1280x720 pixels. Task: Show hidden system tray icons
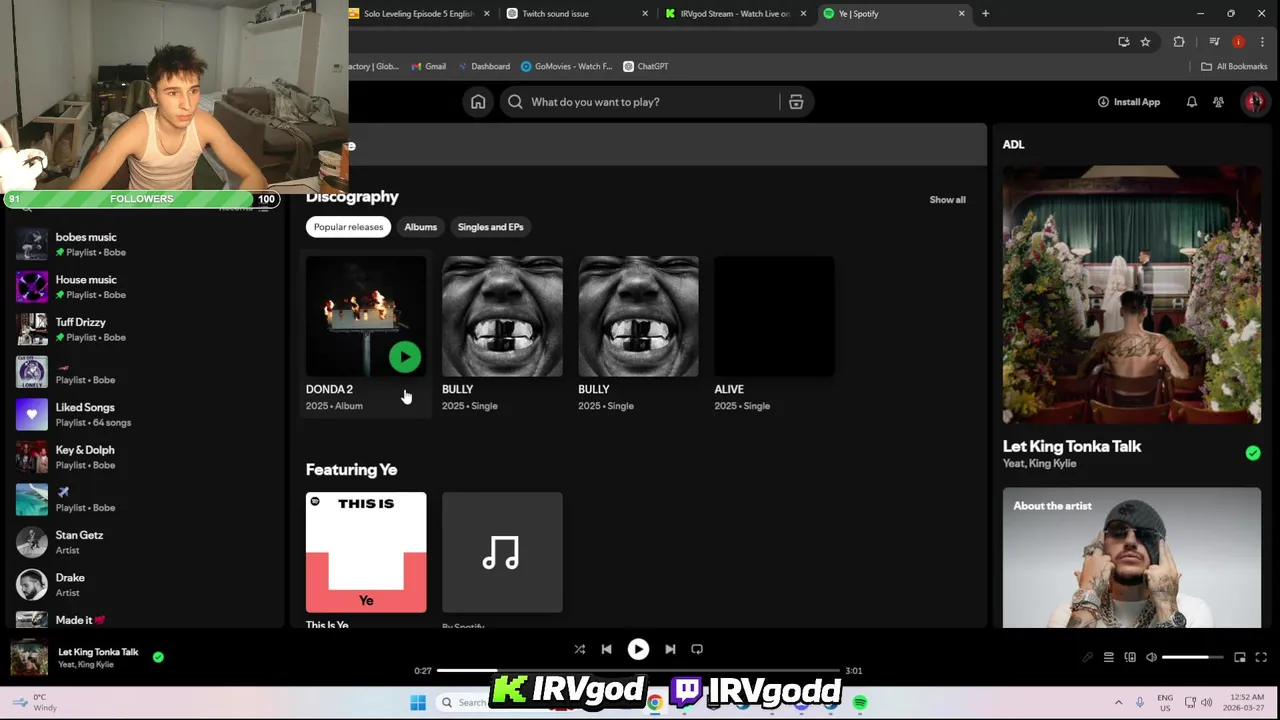pos(1118,702)
